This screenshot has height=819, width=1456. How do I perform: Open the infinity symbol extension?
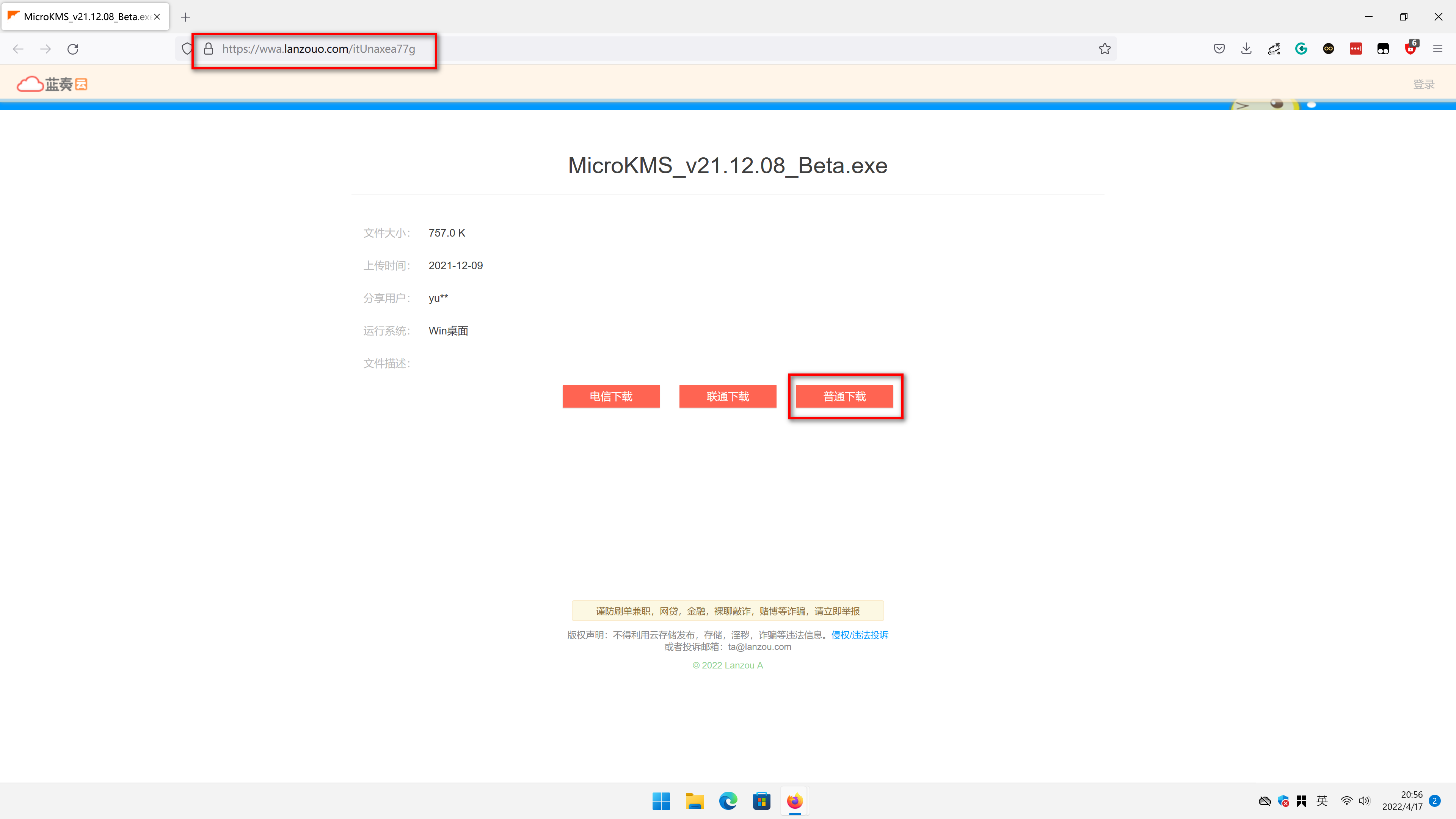click(x=1329, y=49)
